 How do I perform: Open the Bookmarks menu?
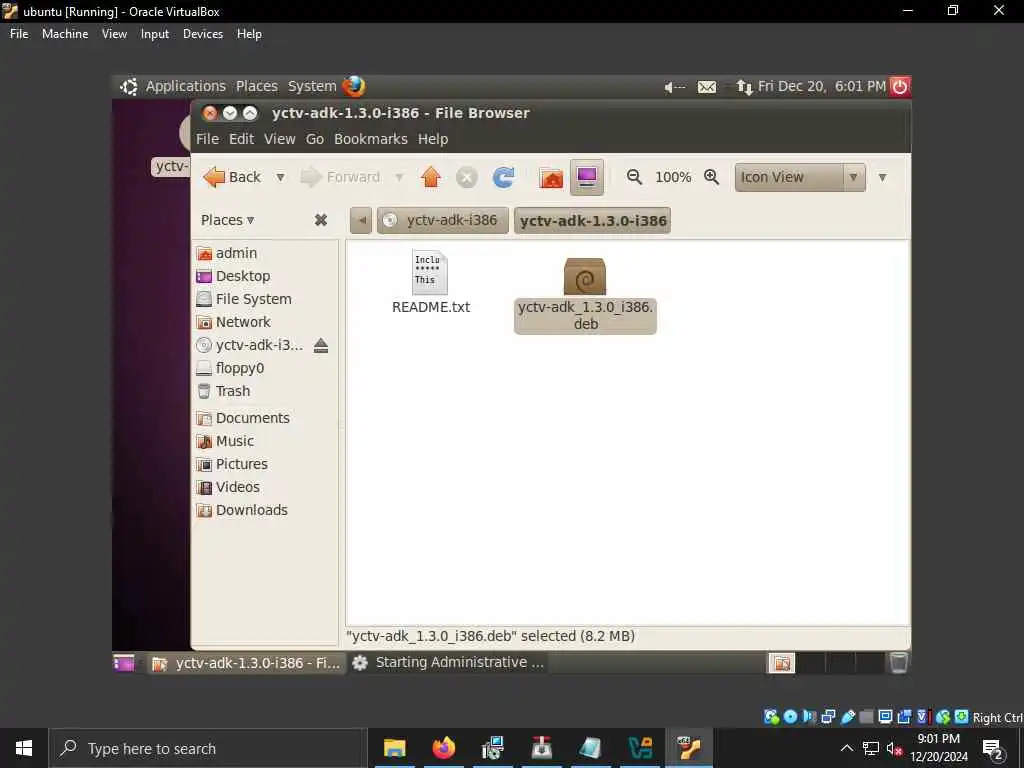pyautogui.click(x=370, y=139)
